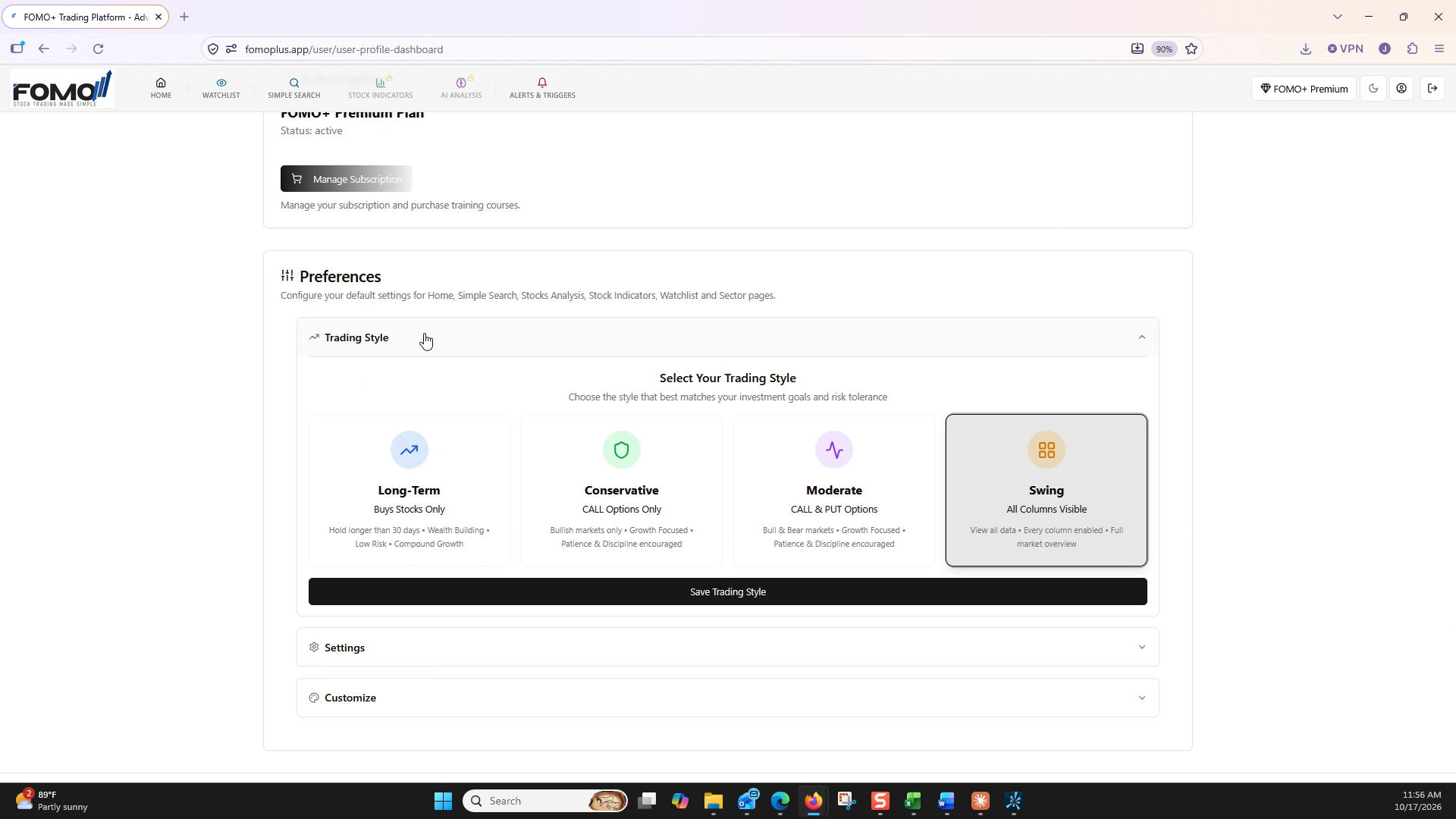The height and width of the screenshot is (819, 1456).
Task: Click the logout arrow icon
Action: [x=1432, y=89]
